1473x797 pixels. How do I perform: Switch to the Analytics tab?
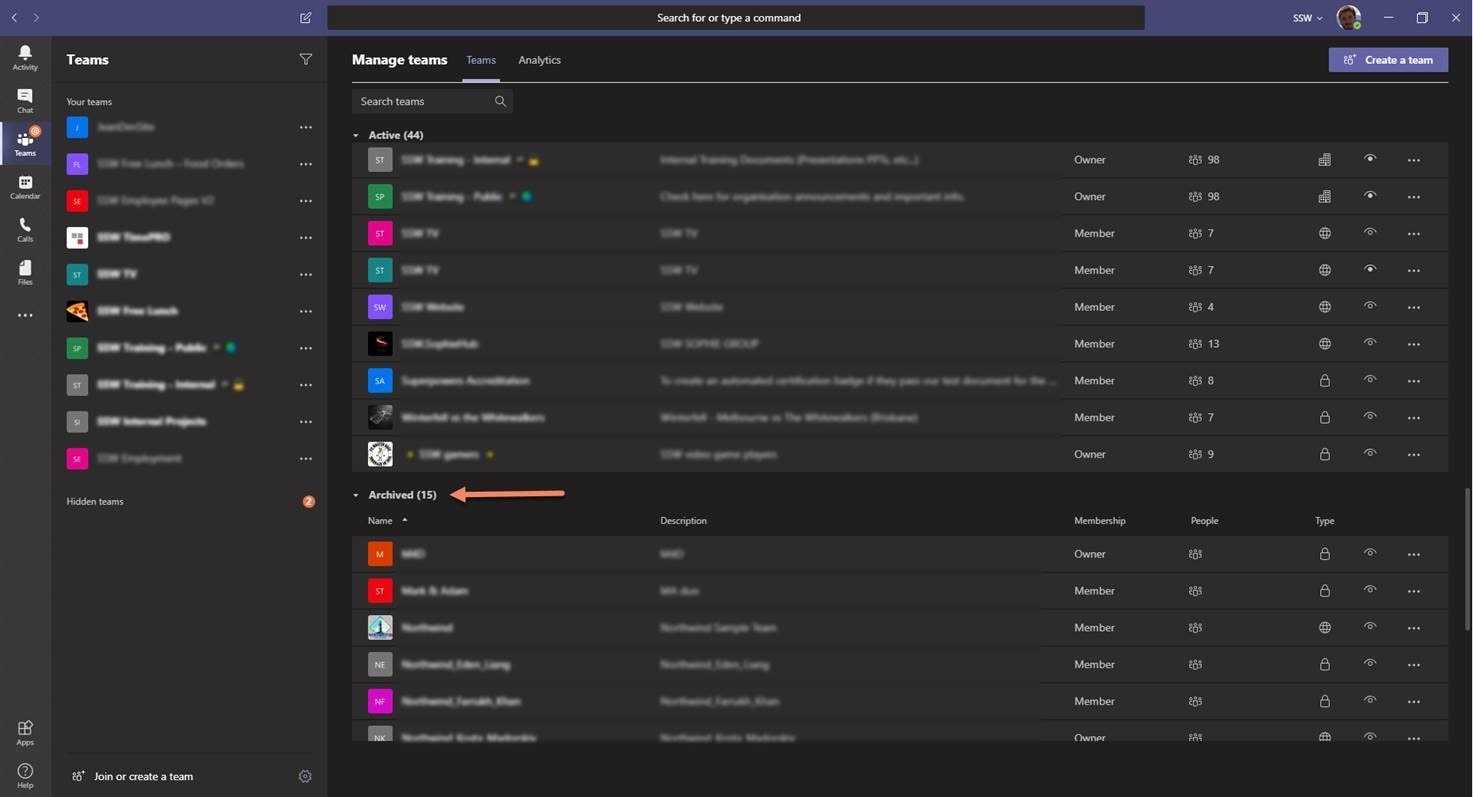click(x=539, y=60)
